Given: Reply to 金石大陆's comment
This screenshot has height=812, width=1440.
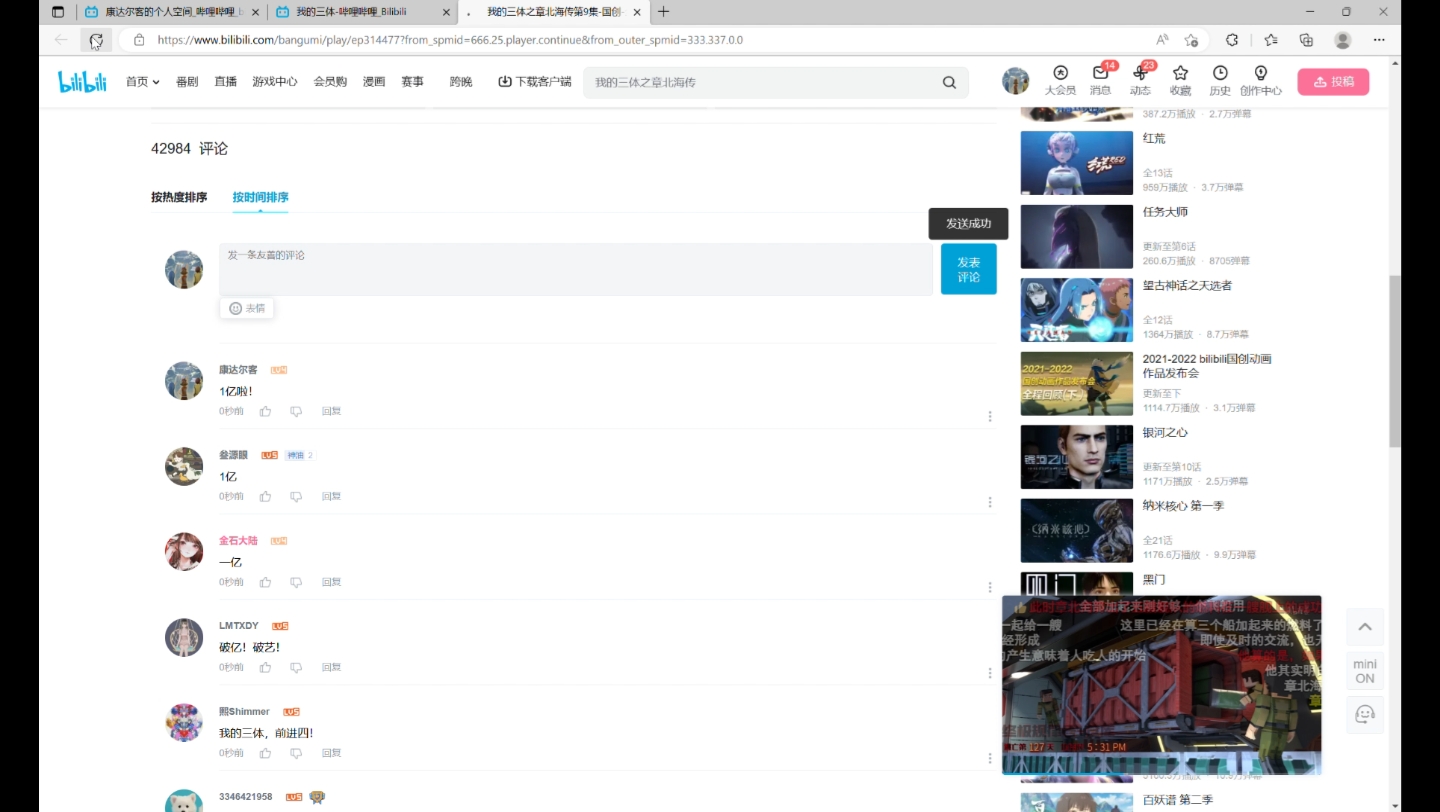Looking at the screenshot, I should tap(331, 582).
